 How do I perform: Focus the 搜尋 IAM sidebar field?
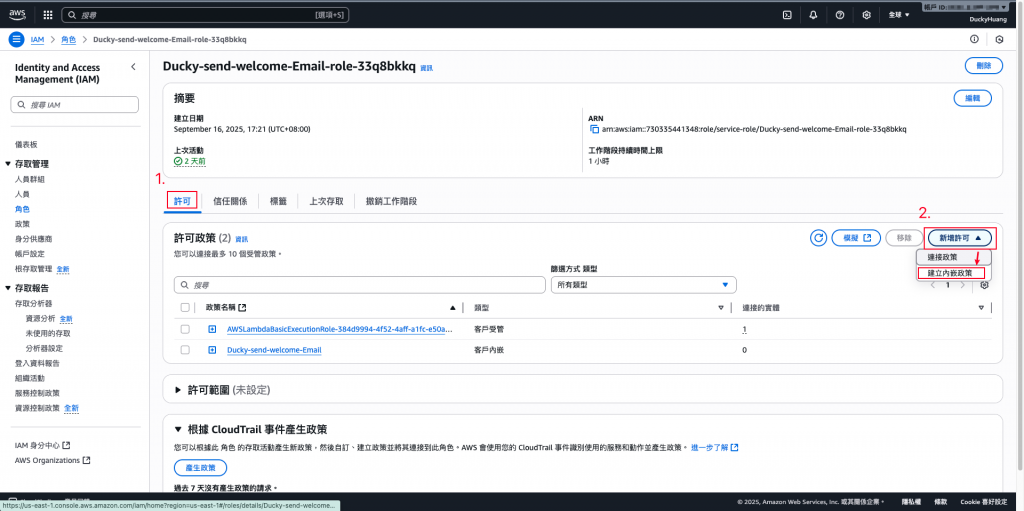pyautogui.click(x=74, y=105)
